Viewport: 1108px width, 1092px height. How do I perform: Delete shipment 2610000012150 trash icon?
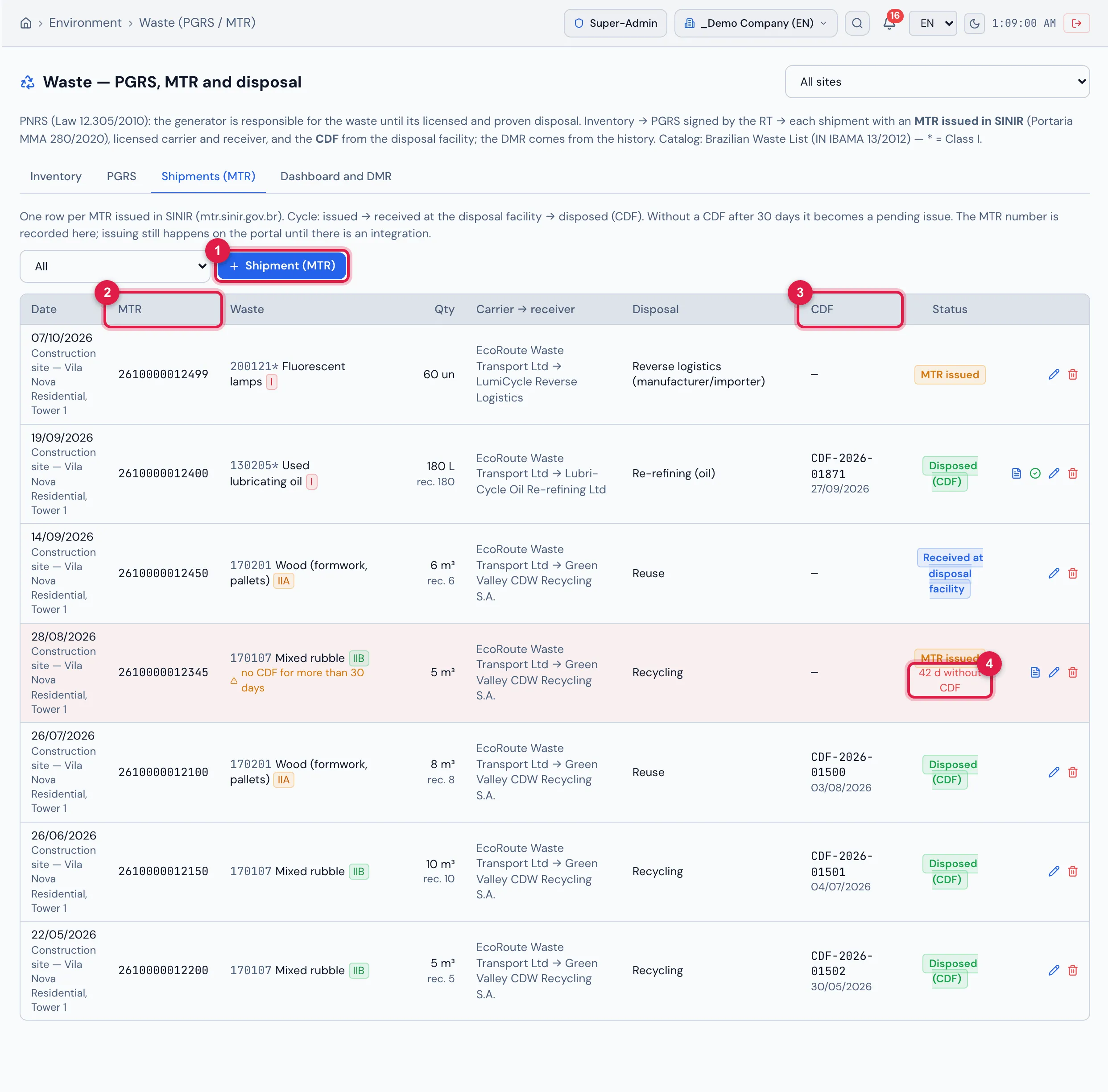(1072, 872)
